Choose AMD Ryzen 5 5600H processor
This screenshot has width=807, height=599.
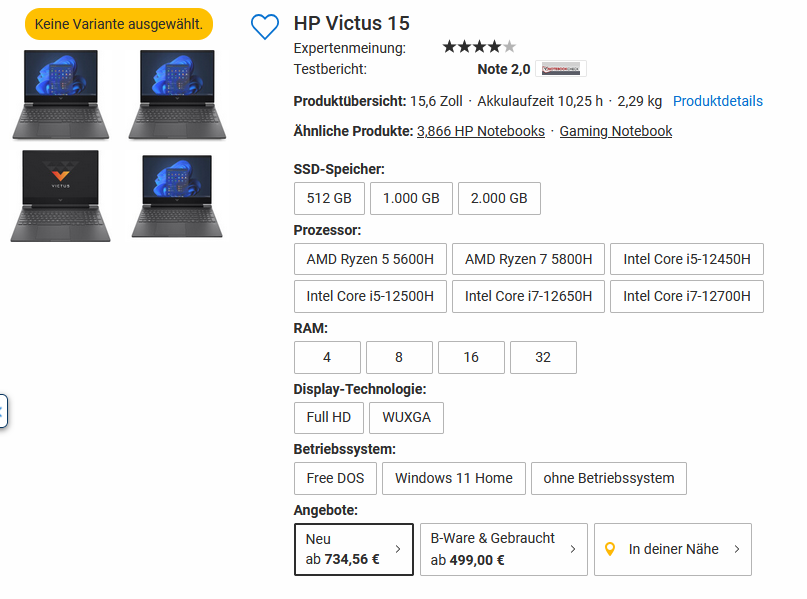pos(370,259)
